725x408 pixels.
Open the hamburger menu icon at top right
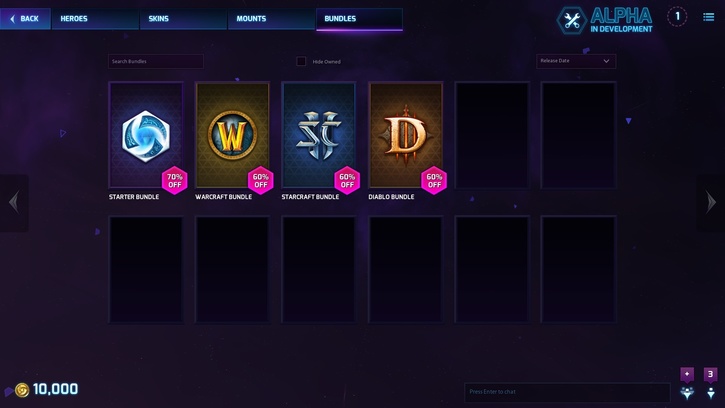pyautogui.click(x=708, y=17)
